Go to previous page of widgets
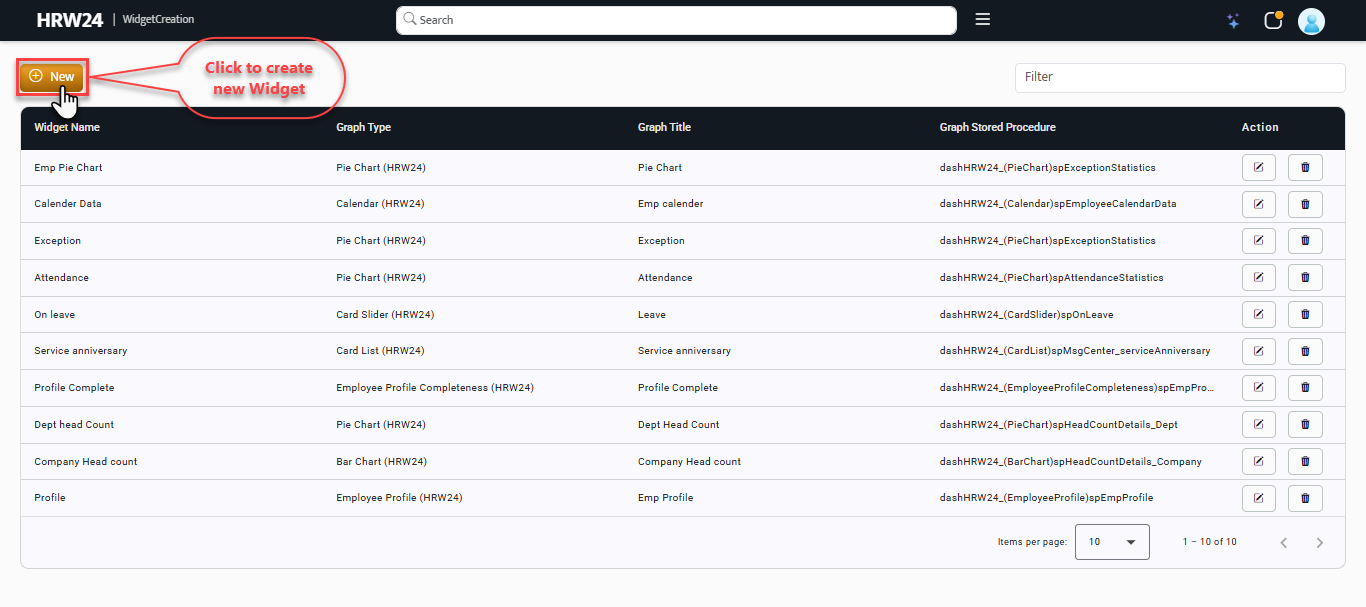1366x607 pixels. pos(1283,543)
